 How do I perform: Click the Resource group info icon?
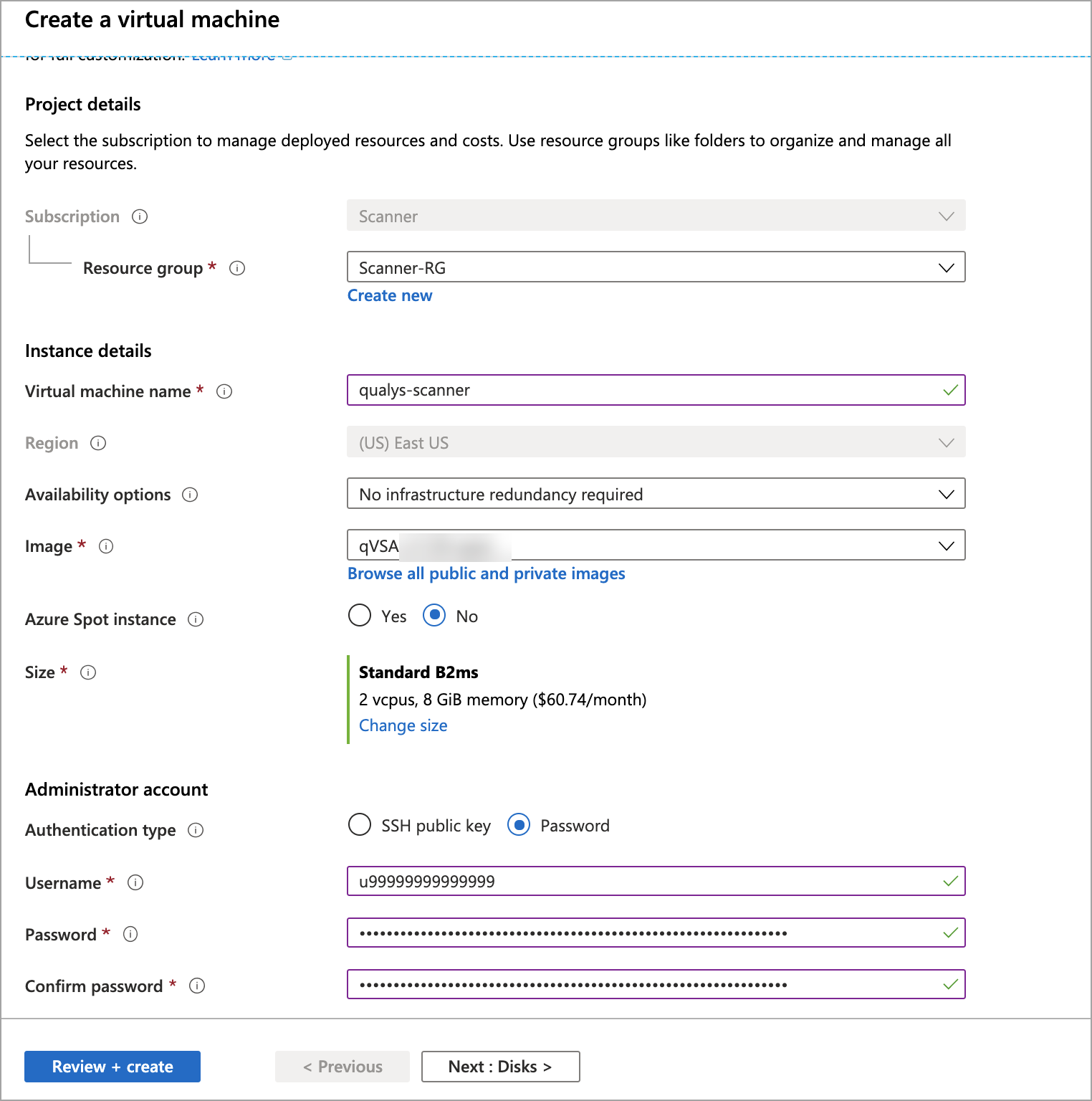tap(238, 268)
